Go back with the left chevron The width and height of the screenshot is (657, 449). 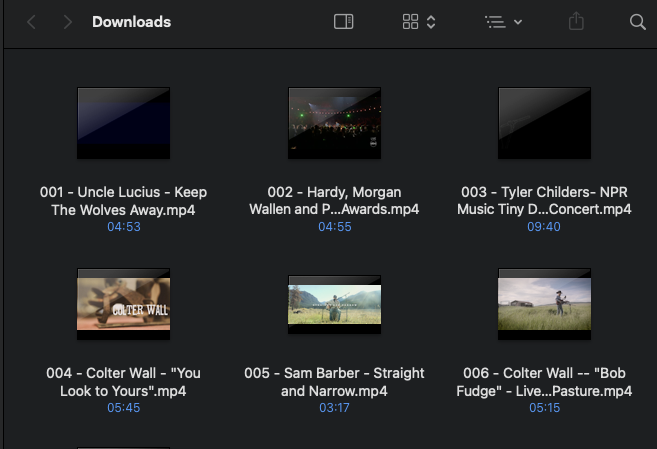[31, 22]
